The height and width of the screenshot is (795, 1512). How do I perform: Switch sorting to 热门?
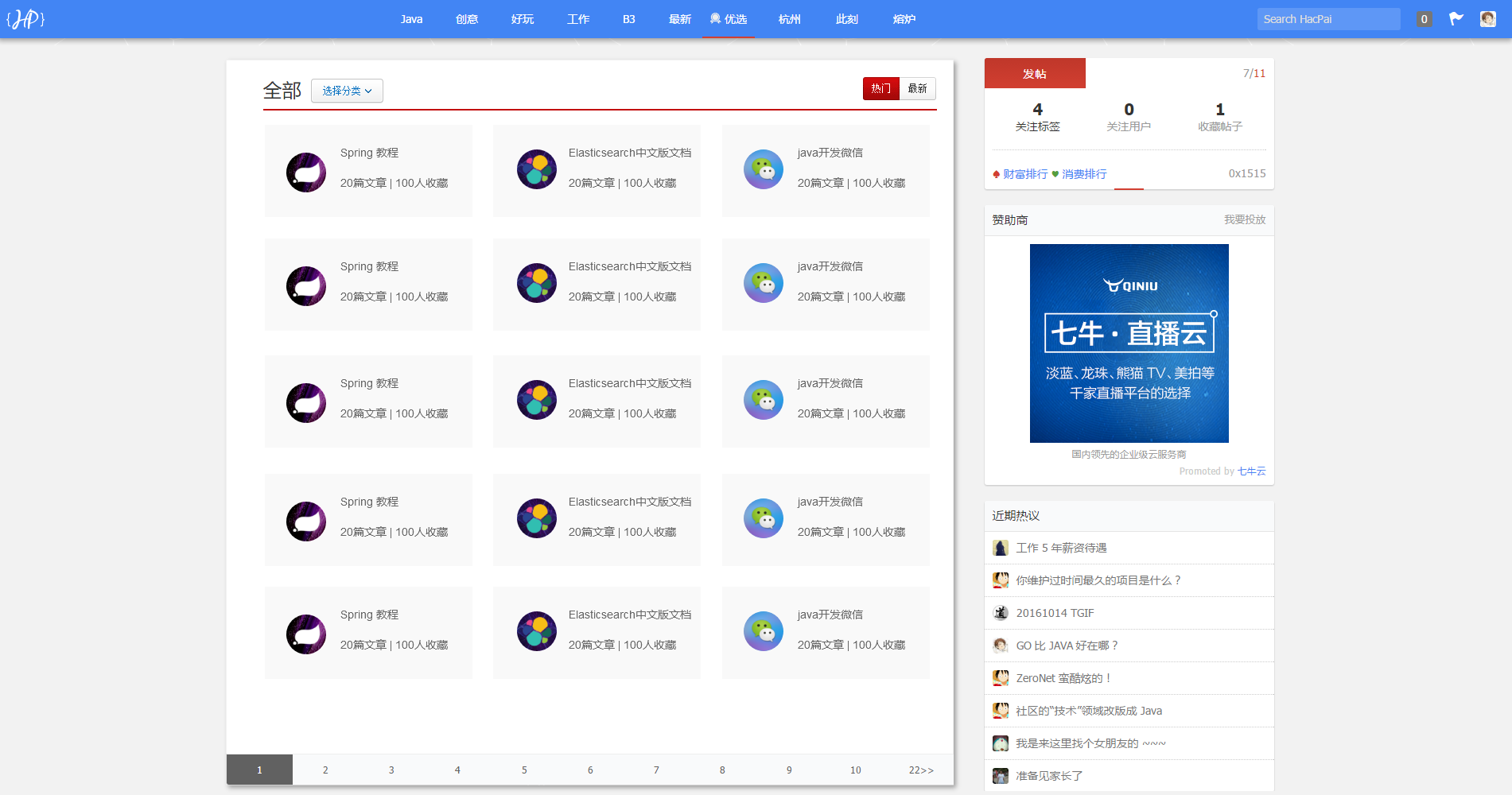tap(880, 88)
